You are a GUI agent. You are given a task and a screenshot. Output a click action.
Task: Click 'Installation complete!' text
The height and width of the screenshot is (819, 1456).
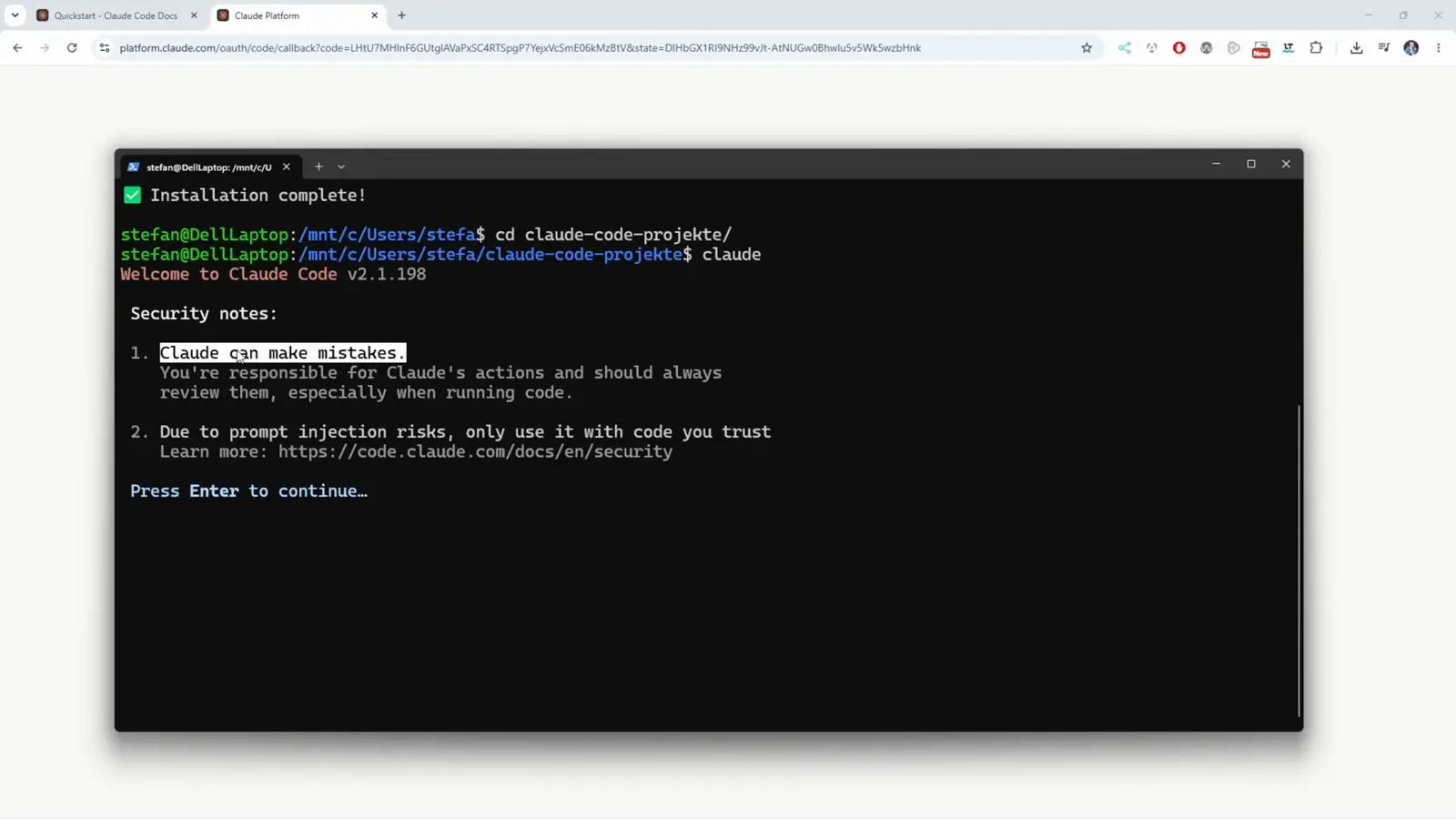pos(258,195)
